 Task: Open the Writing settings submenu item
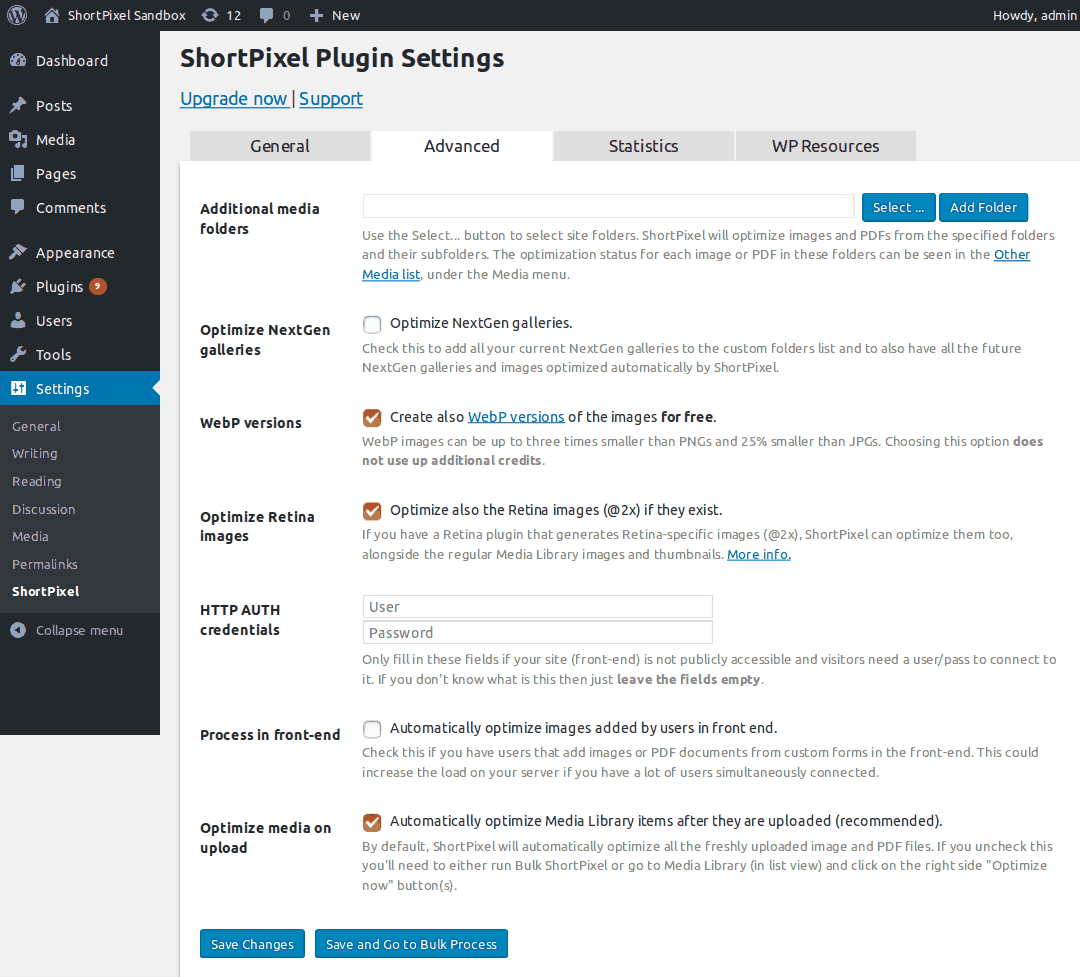(34, 453)
